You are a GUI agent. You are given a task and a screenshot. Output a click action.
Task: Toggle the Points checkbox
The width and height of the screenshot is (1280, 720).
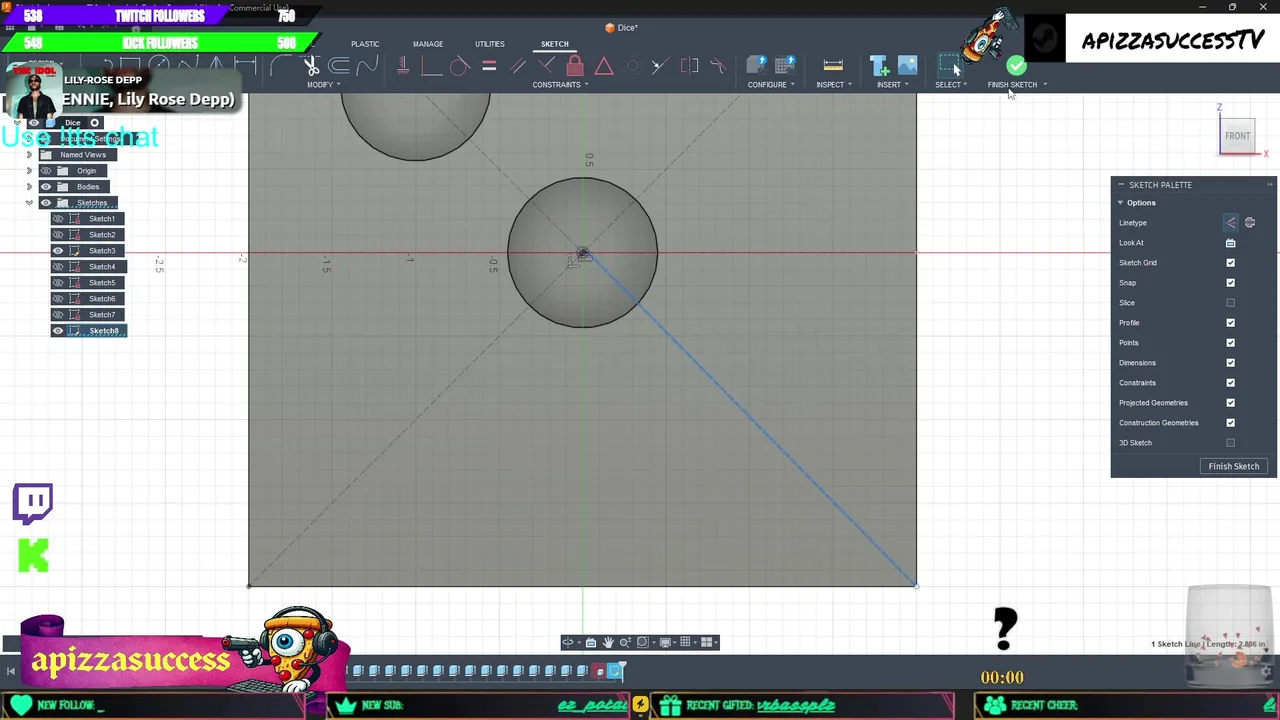[1231, 343]
